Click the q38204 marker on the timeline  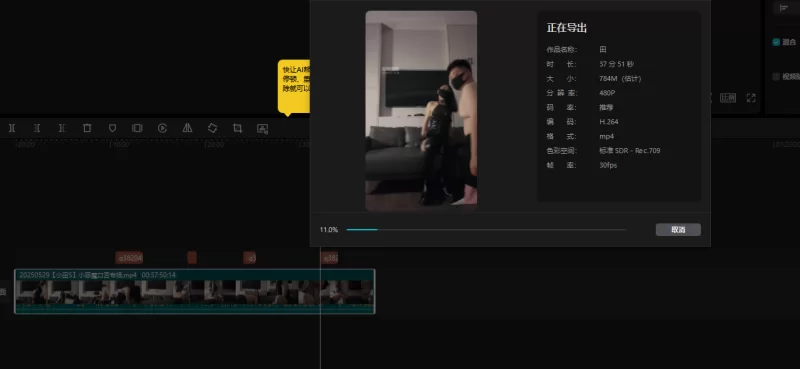129,258
